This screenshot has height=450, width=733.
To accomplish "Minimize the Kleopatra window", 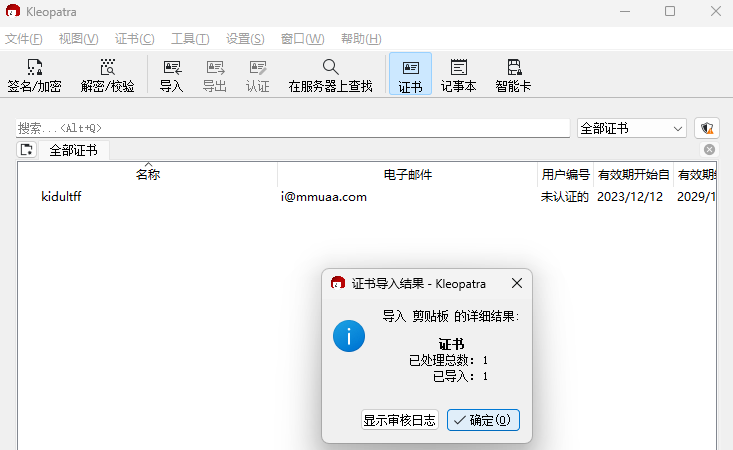I will pos(625,11).
